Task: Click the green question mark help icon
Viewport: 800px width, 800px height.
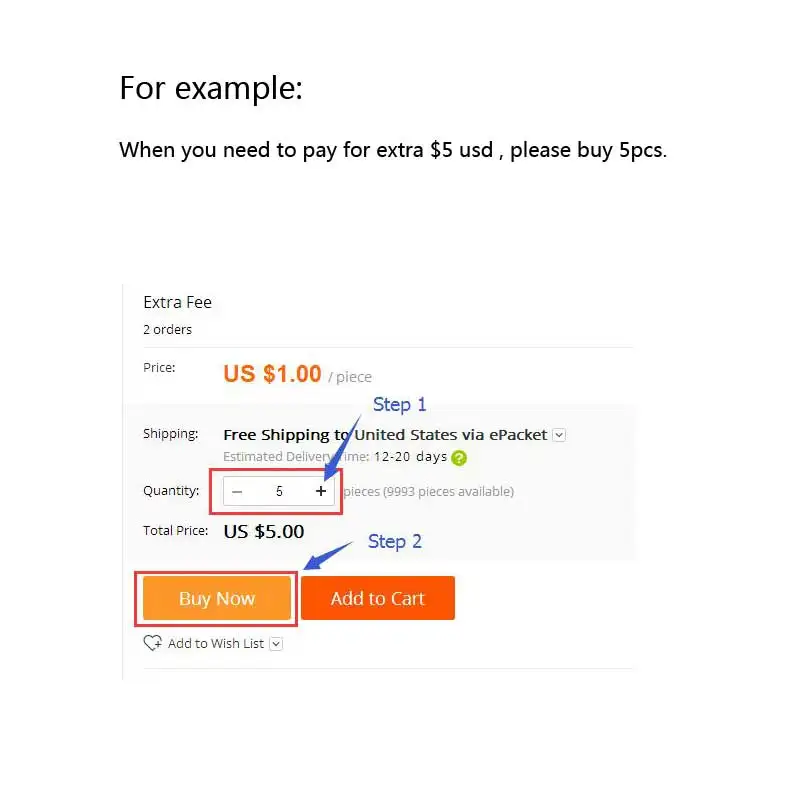Action: (x=459, y=458)
